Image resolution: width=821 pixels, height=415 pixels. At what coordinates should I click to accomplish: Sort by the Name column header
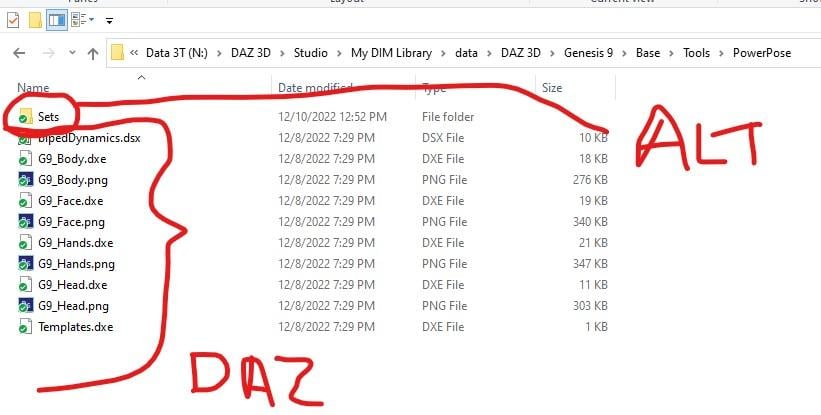(33, 87)
